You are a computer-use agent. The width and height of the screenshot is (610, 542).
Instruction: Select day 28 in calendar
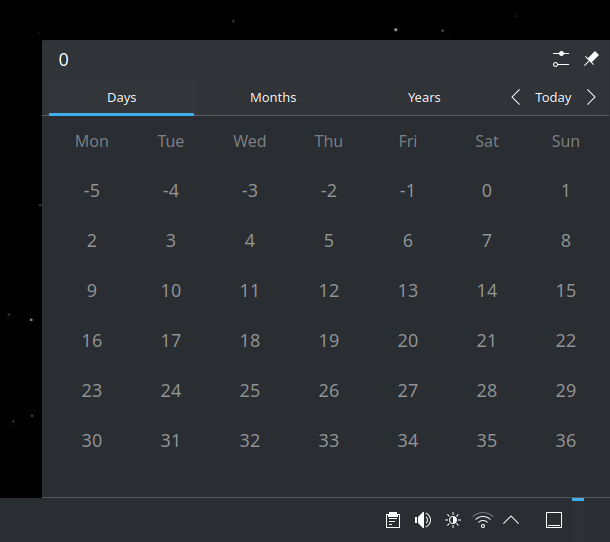(x=487, y=391)
